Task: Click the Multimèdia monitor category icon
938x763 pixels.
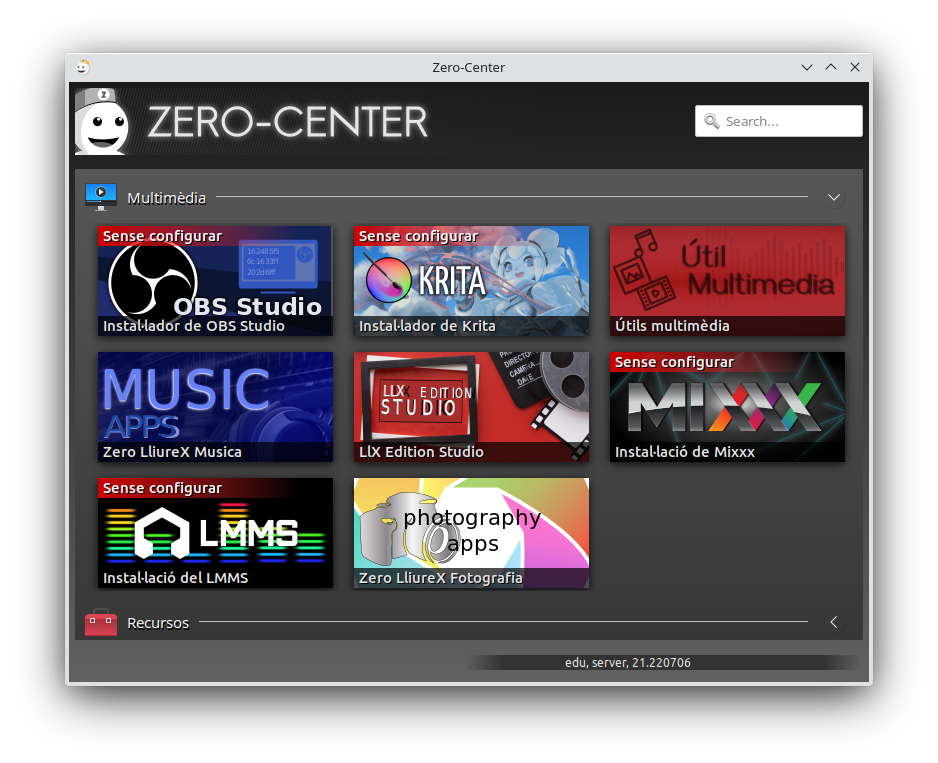Action: coord(101,197)
